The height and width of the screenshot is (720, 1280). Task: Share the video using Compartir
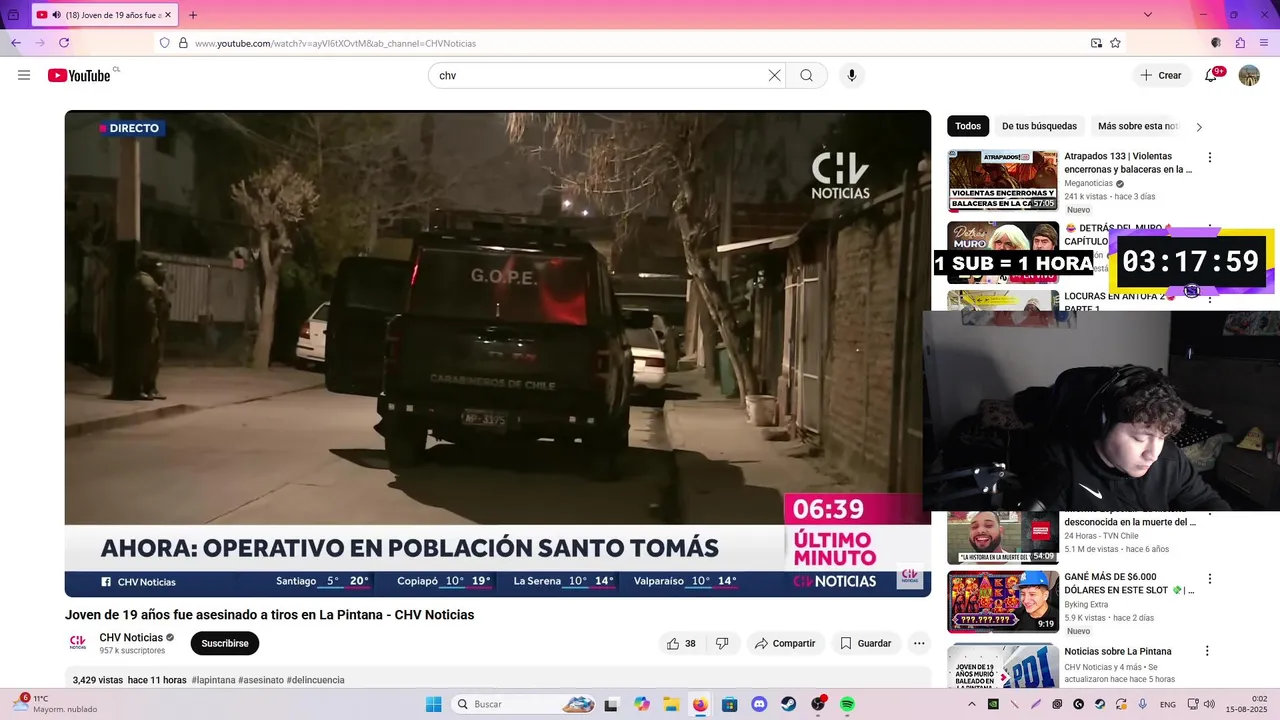785,643
